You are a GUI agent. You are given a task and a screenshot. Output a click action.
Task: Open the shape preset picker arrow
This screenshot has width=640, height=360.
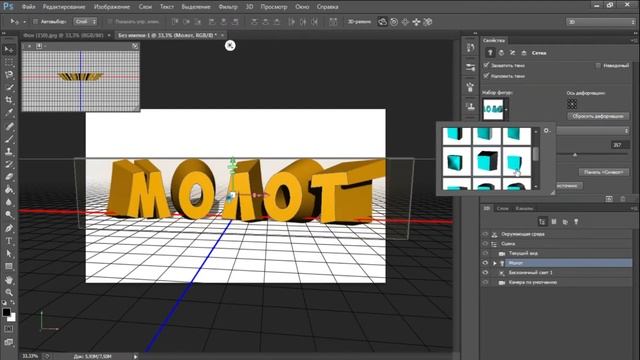coord(506,109)
